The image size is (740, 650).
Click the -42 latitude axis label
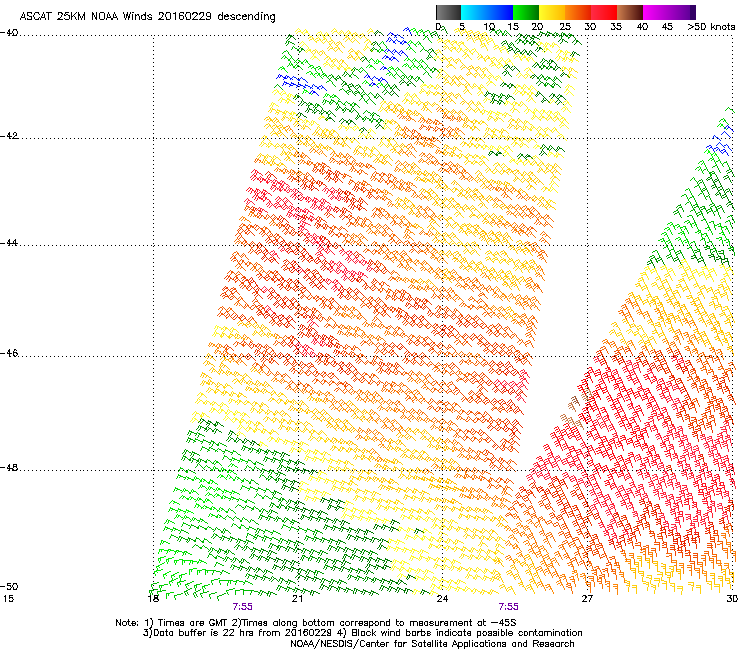(9, 136)
